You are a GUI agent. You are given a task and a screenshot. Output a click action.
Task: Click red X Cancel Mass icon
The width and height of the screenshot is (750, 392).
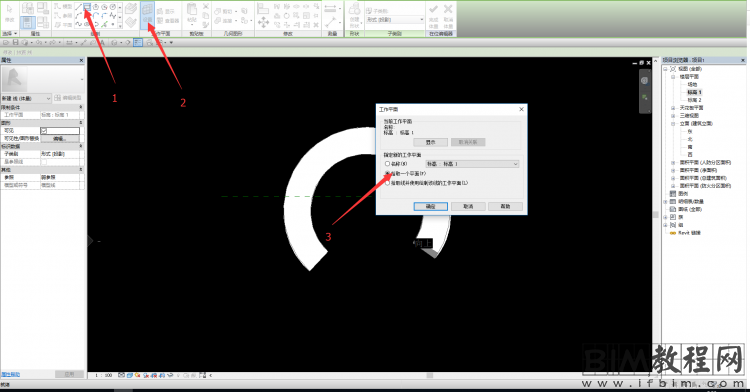[448, 13]
